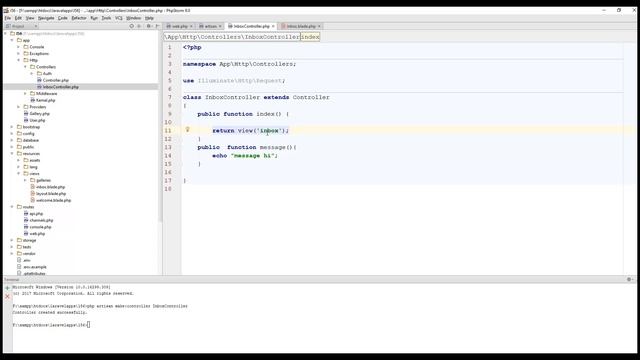Click line number 14 in the gutter
The image size is (640, 360).
(x=168, y=156)
